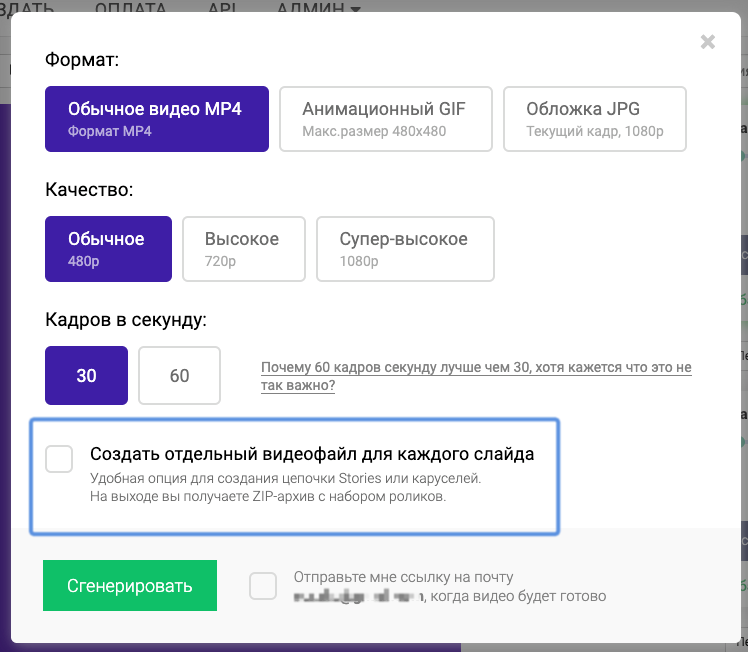Choose the Анимационный GIF format
Image resolution: width=748 pixels, height=652 pixels.
point(385,119)
